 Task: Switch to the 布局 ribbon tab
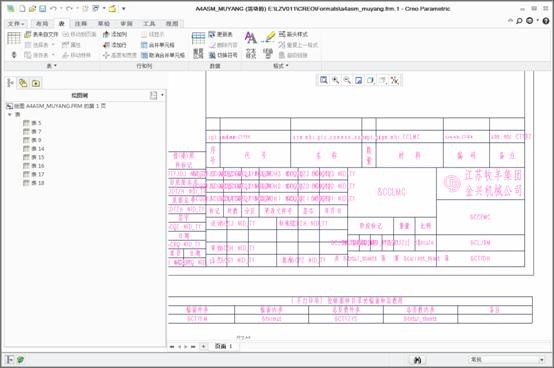pyautogui.click(x=42, y=24)
